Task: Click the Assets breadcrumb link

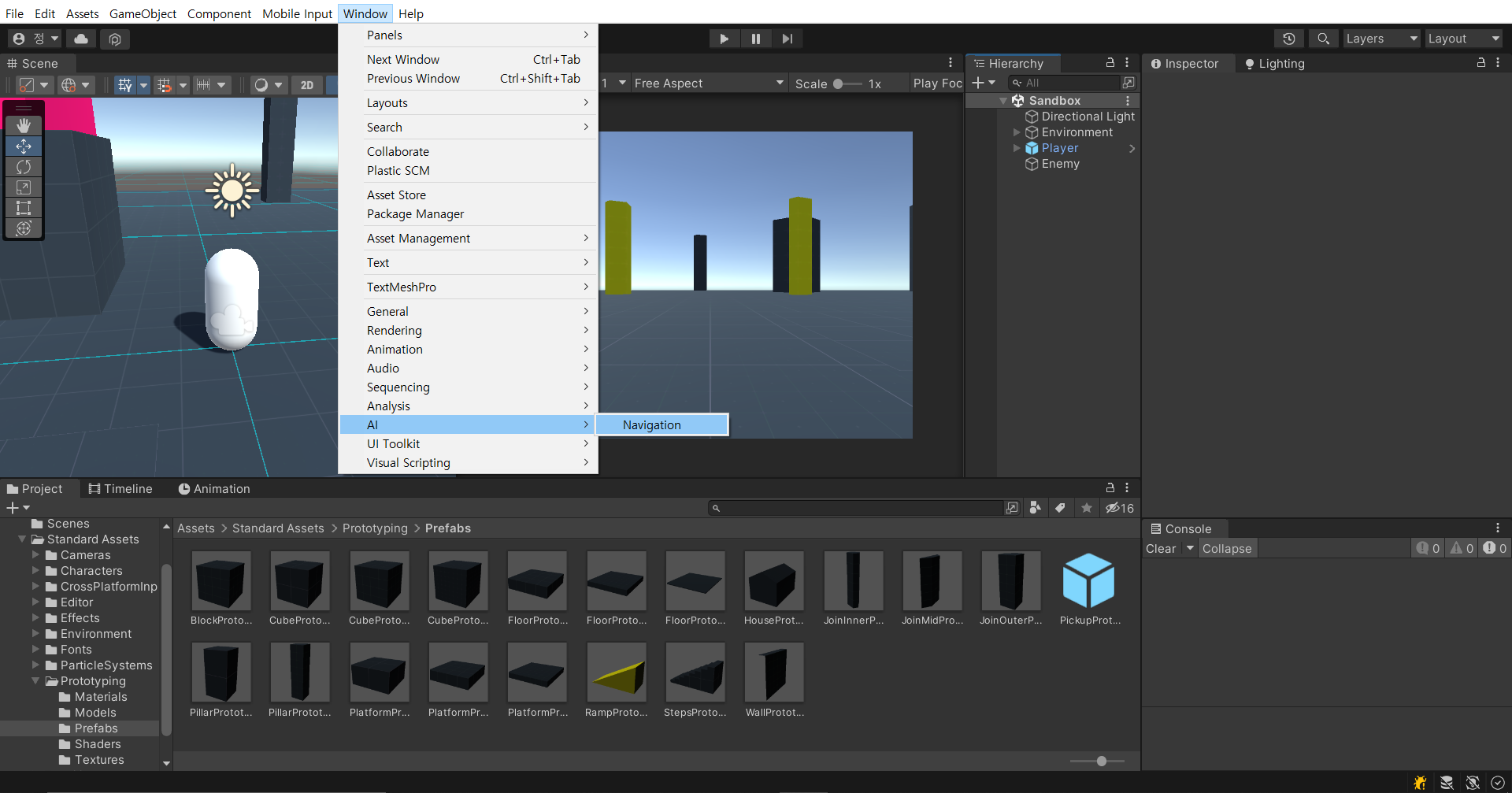Action: 196,528
